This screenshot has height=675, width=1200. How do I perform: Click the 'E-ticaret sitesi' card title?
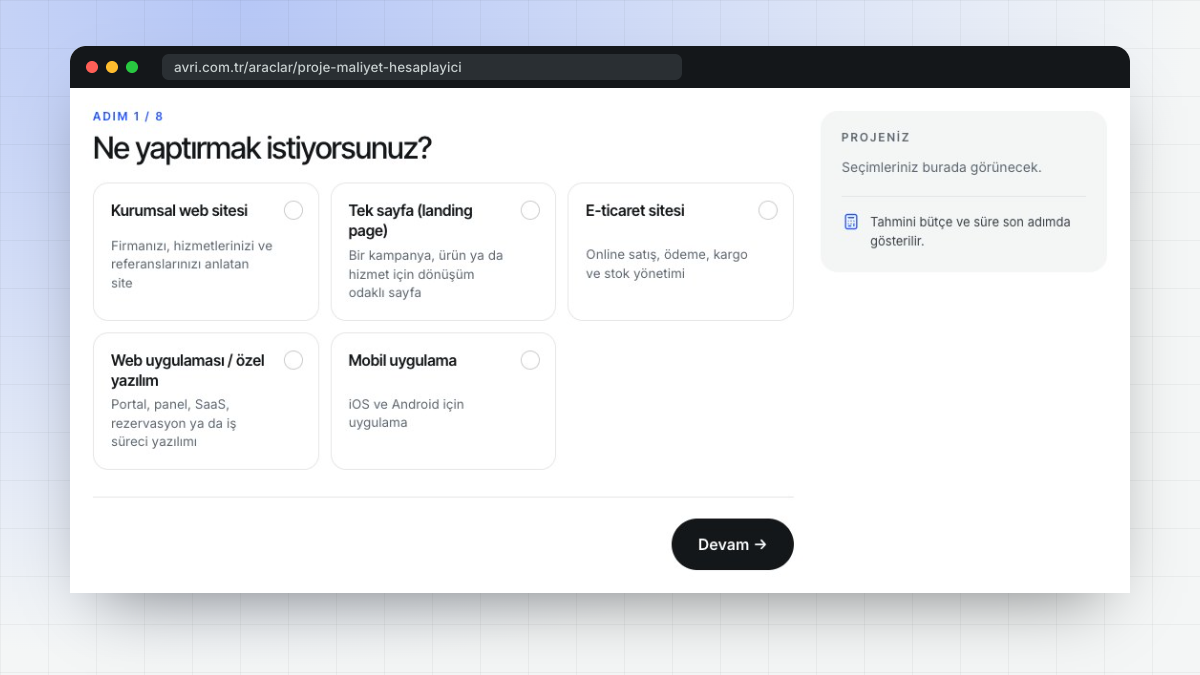(x=635, y=211)
